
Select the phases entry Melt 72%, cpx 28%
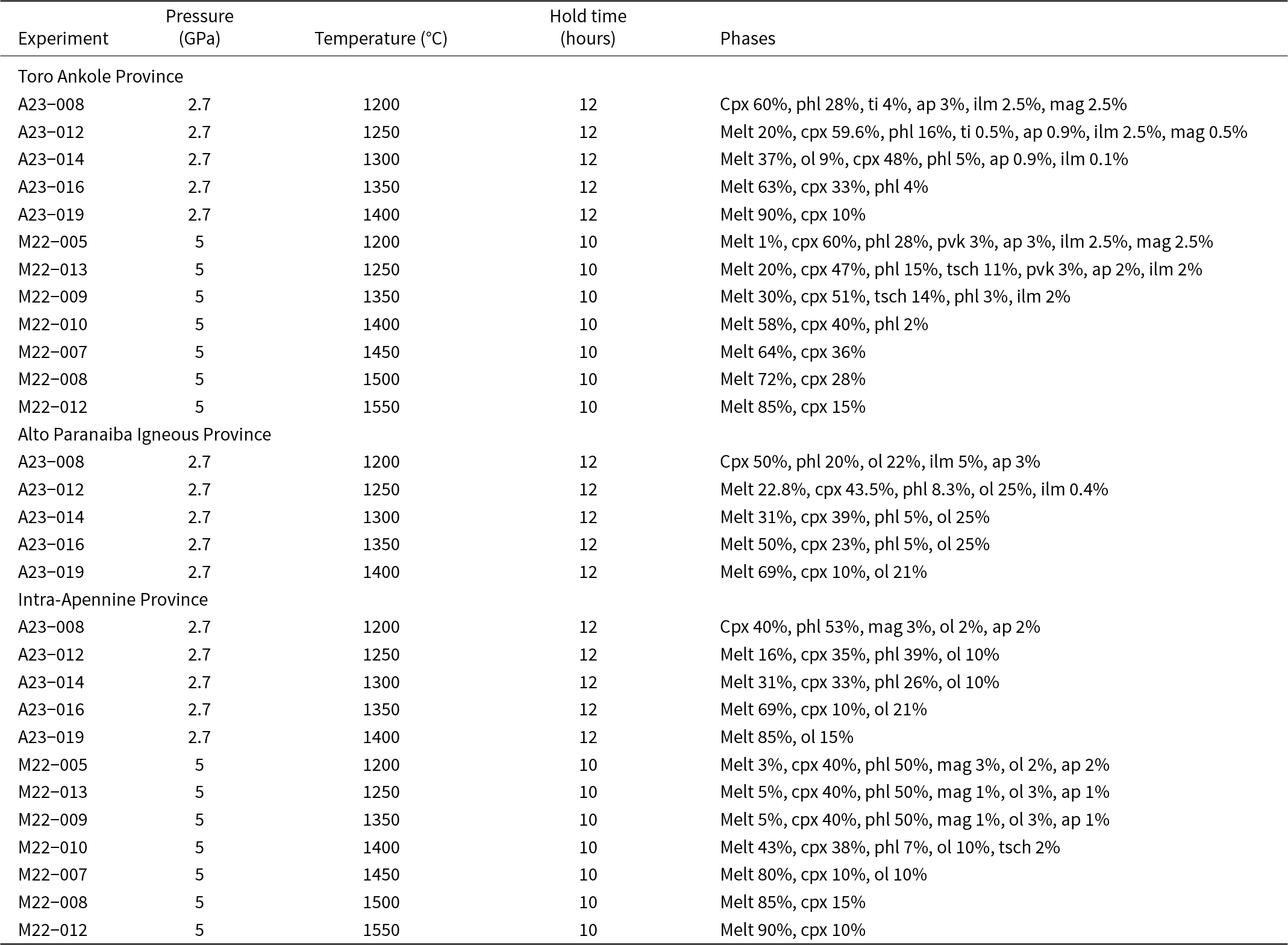pos(793,379)
